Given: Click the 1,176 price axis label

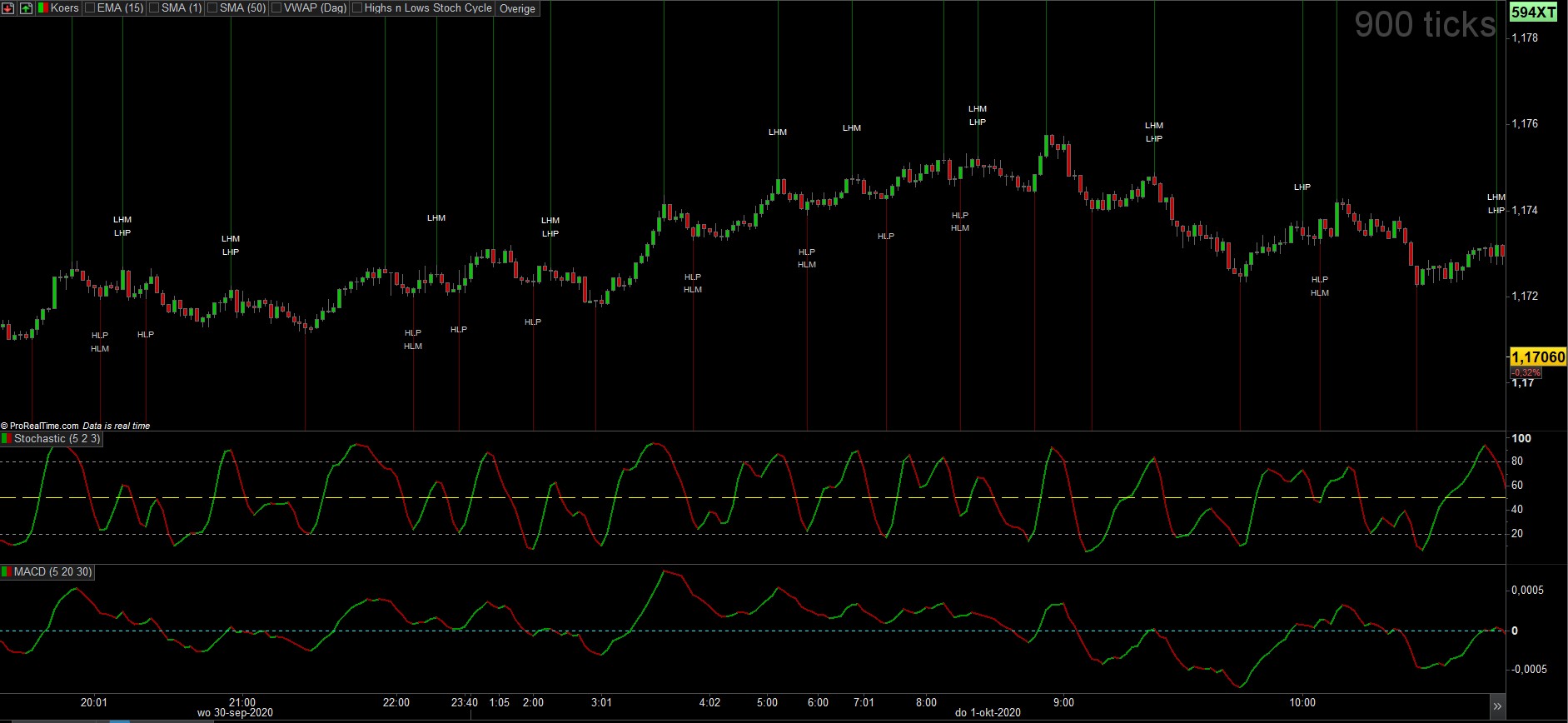Looking at the screenshot, I should coord(1525,123).
